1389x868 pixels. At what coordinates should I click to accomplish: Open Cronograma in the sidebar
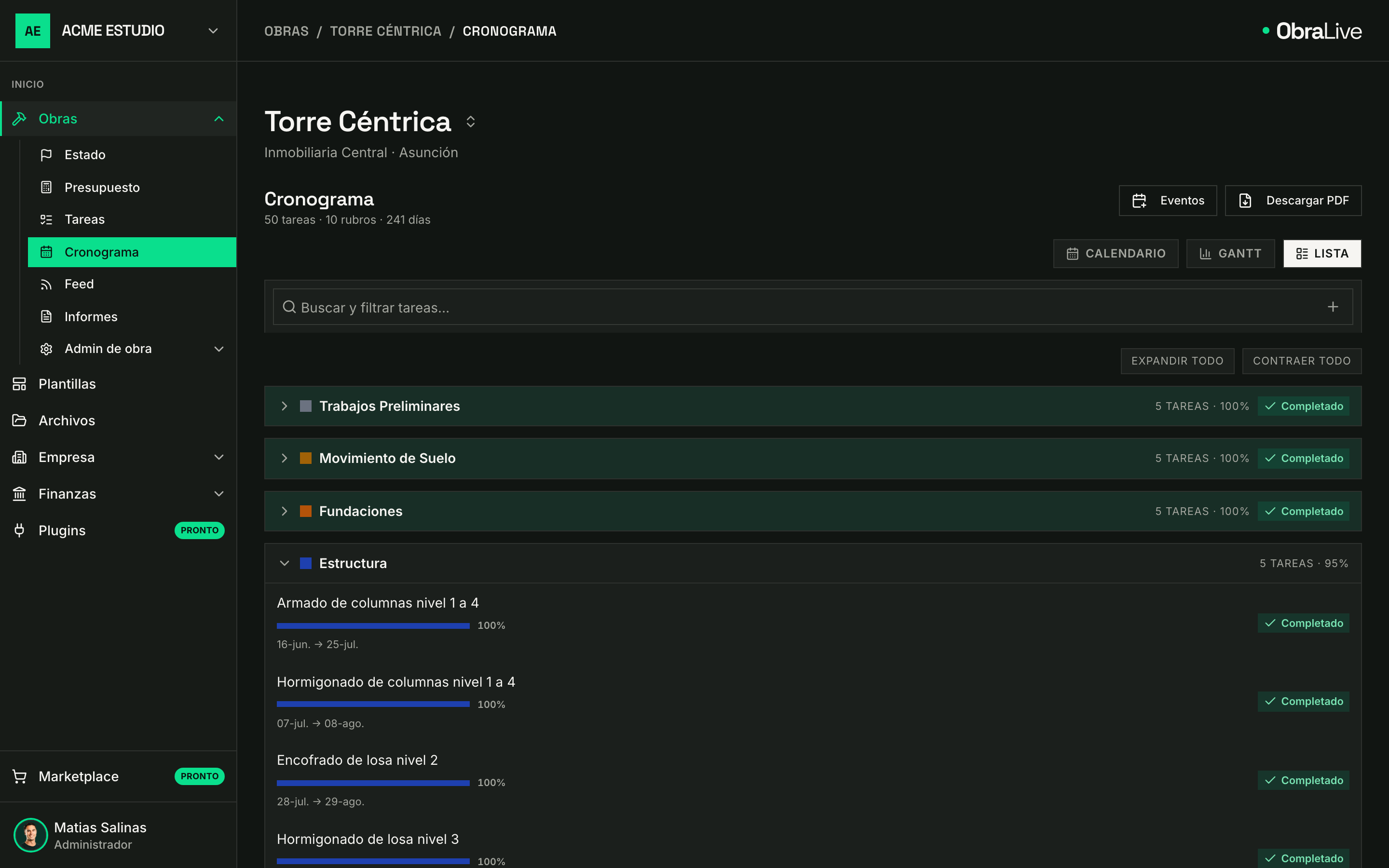pos(132,252)
